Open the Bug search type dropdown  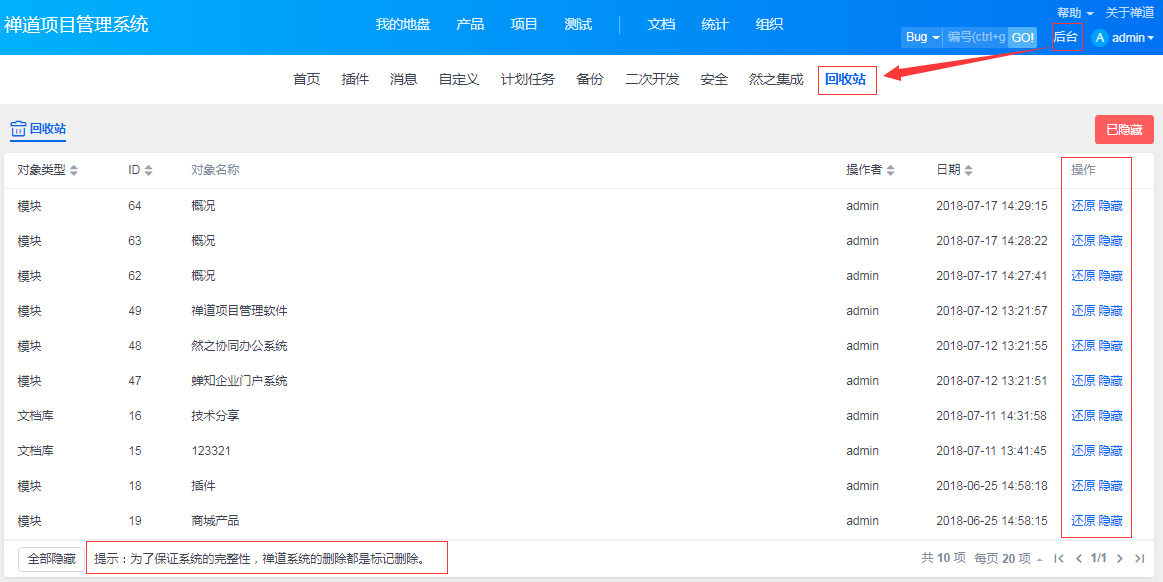tap(922, 38)
